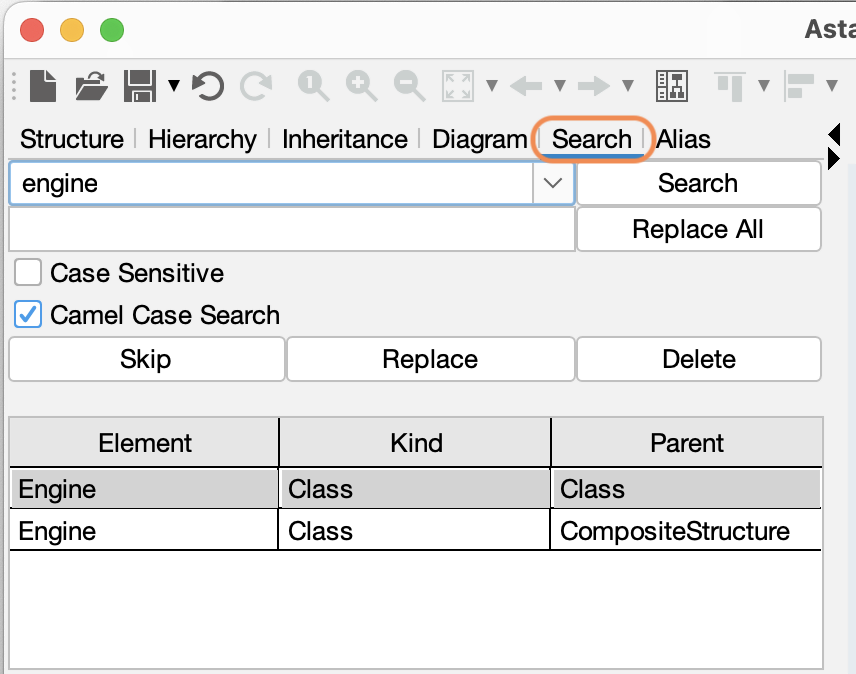Switch to the Inheritance tab
Screen dimensions: 856x674
(x=344, y=139)
